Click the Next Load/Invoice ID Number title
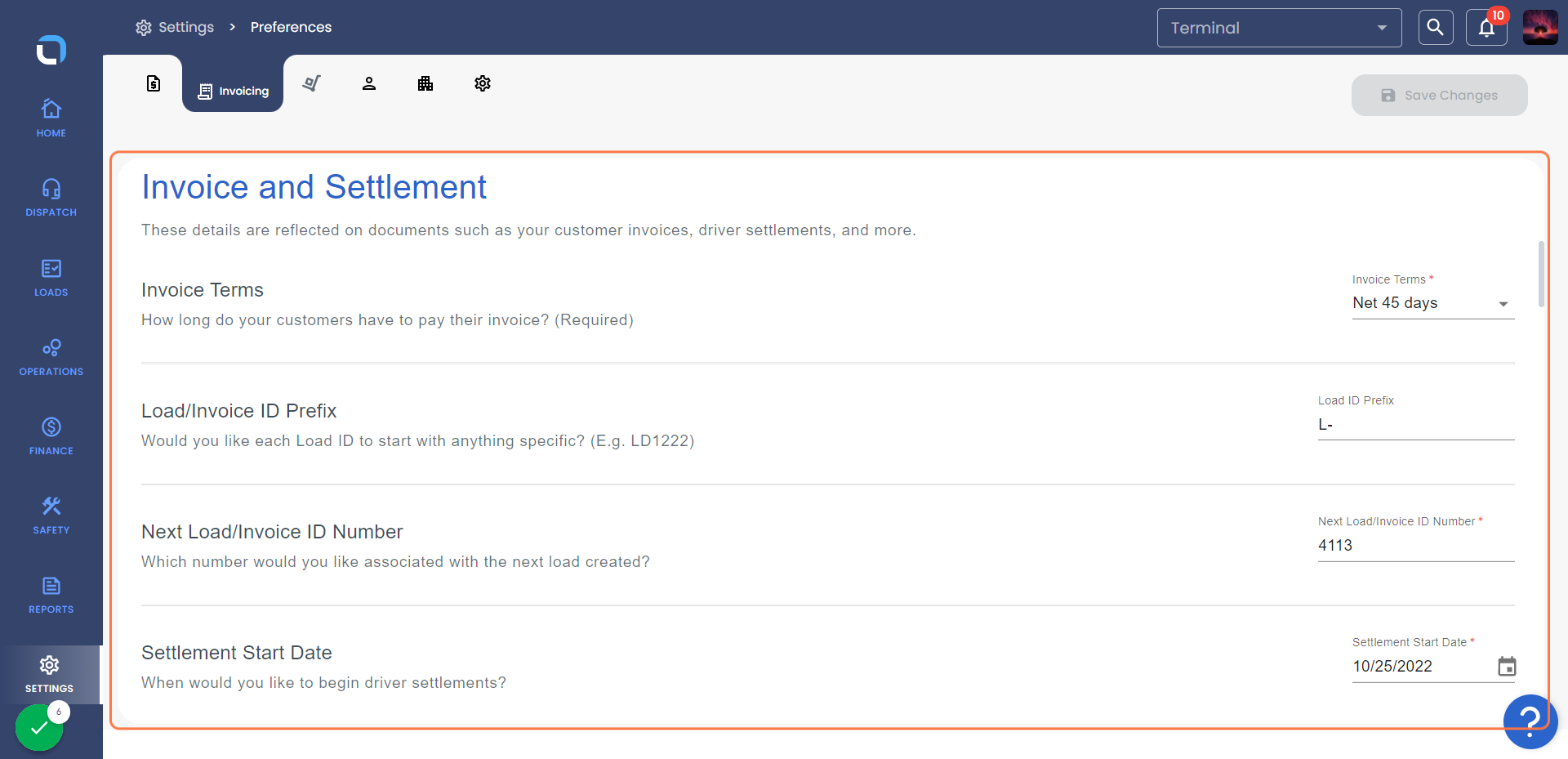1568x759 pixels. (272, 532)
